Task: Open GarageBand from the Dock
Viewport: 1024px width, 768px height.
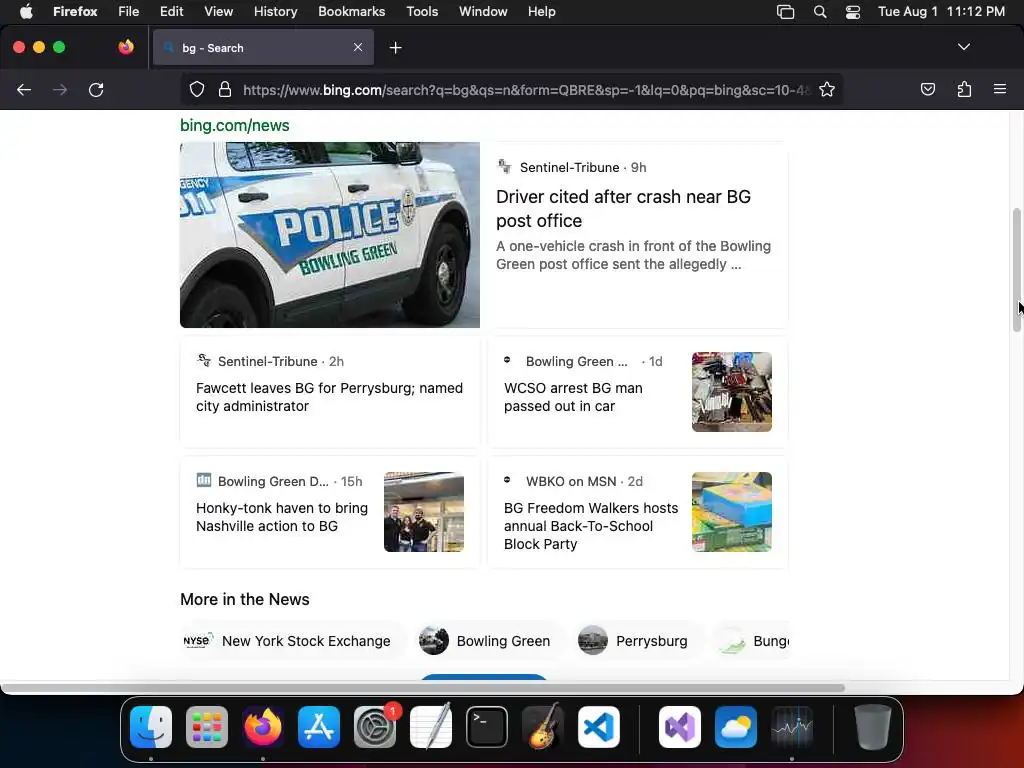Action: click(x=543, y=727)
